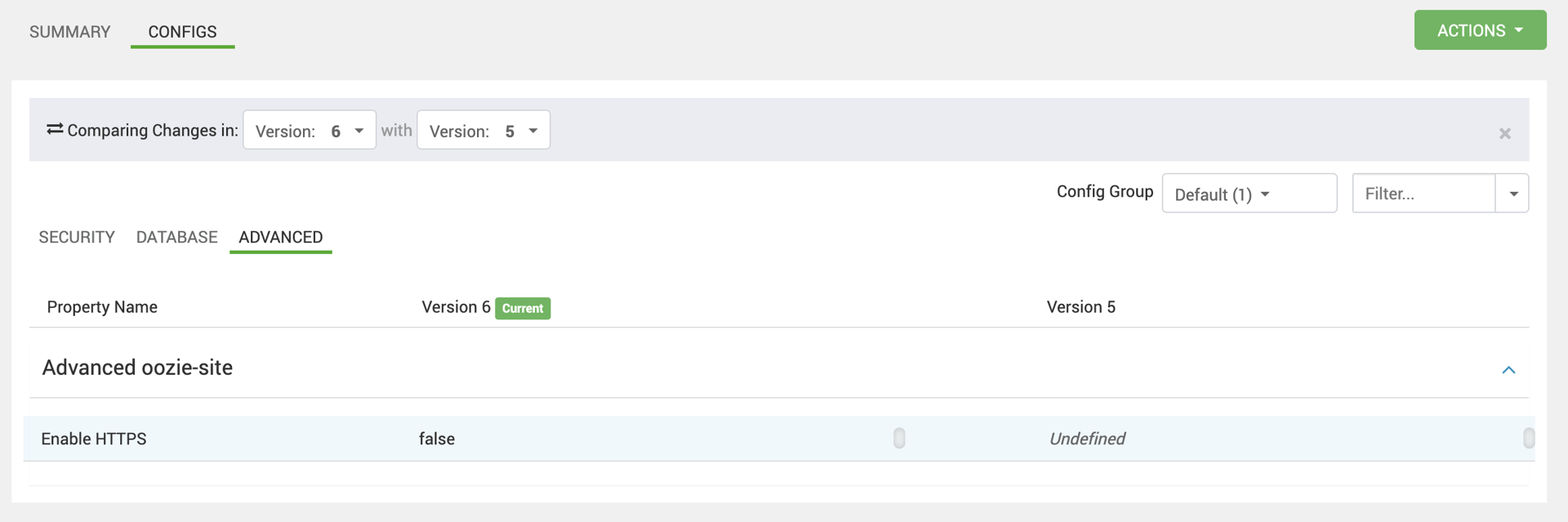
Task: Open the SECURITY config tab
Action: pyautogui.click(x=77, y=237)
